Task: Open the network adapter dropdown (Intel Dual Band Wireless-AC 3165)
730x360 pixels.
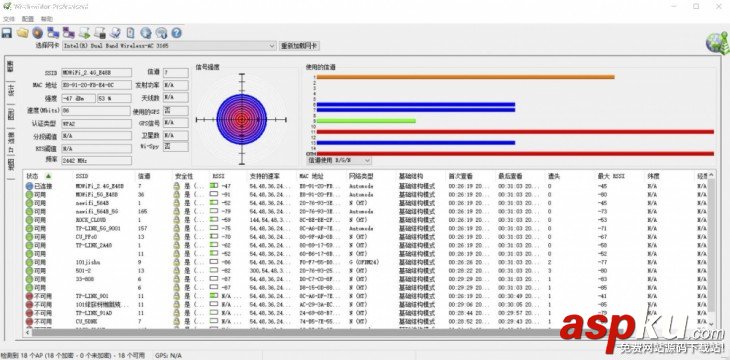Action: [169, 46]
